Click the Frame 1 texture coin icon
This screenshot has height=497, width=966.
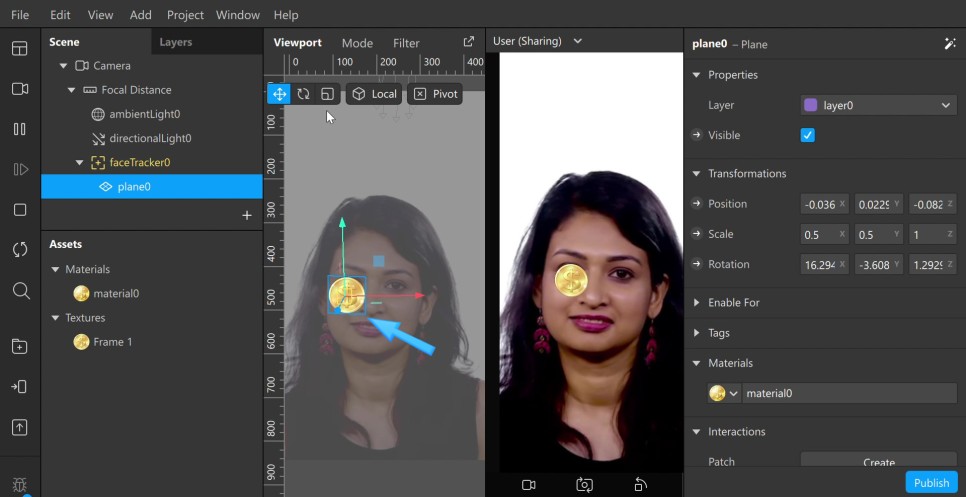tap(81, 342)
